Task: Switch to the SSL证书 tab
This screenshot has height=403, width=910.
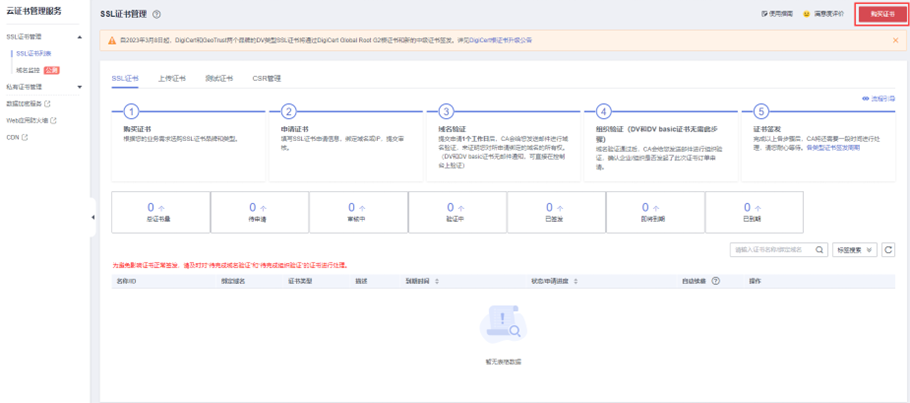Action: [125, 78]
